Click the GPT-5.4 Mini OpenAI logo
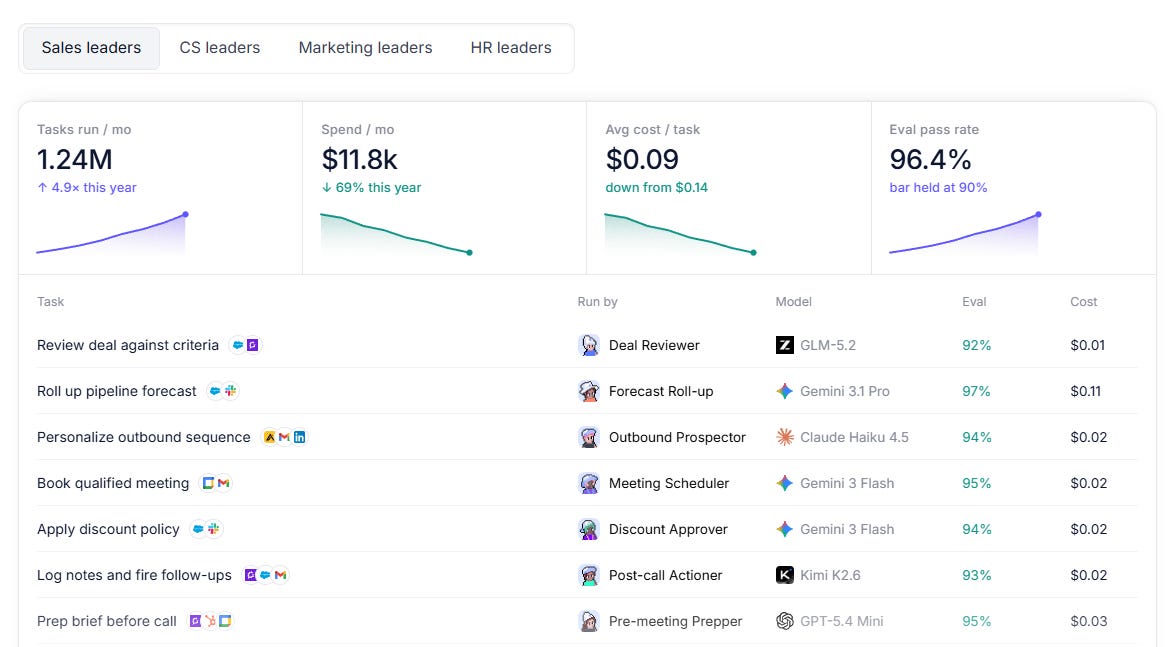 (x=784, y=621)
